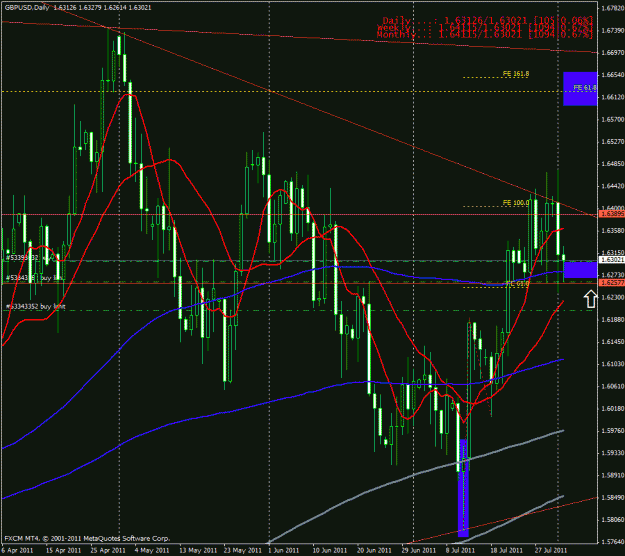Click the 1.66970 price scale value
The height and width of the screenshot is (556, 625).
coord(612,53)
